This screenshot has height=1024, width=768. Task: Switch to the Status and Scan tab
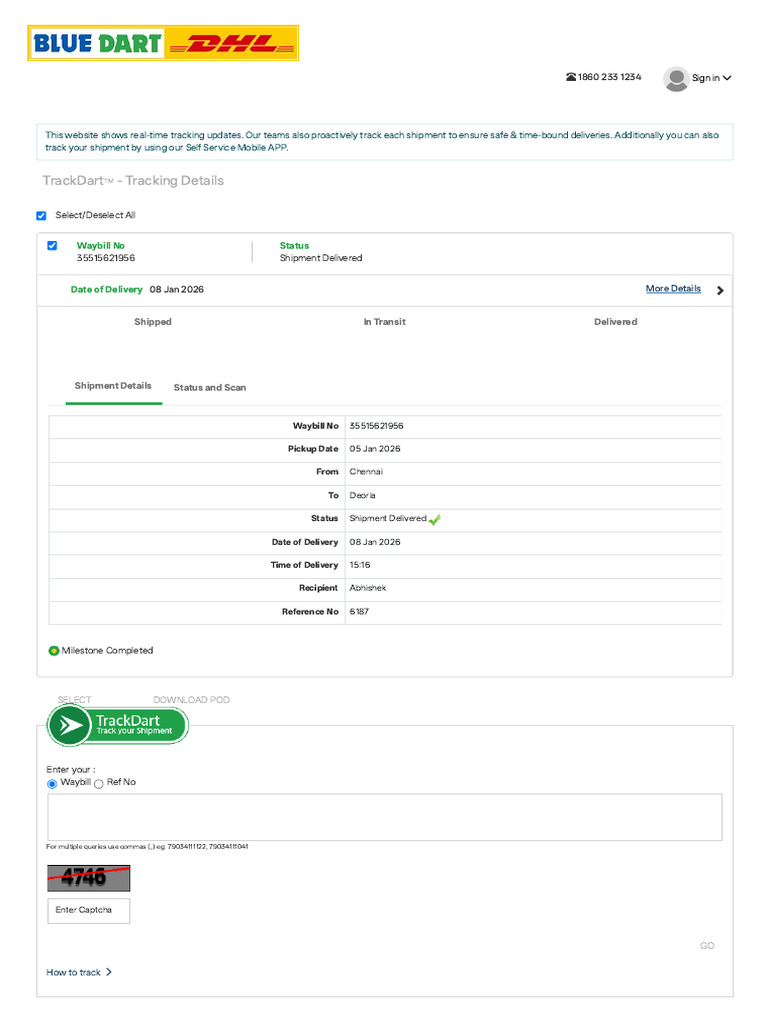[x=210, y=387]
